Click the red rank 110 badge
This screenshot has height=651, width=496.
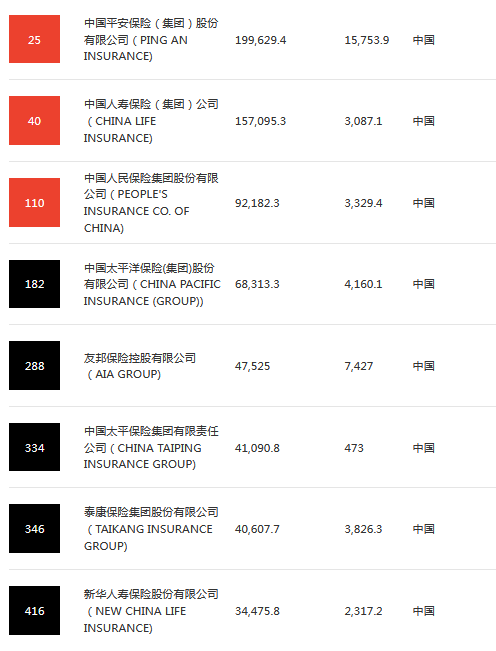(x=34, y=203)
